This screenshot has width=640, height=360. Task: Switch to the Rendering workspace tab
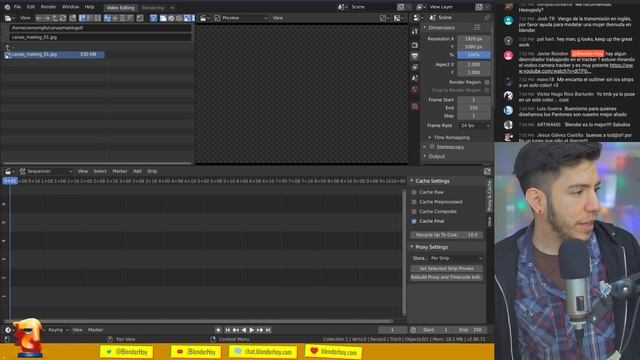click(x=153, y=7)
